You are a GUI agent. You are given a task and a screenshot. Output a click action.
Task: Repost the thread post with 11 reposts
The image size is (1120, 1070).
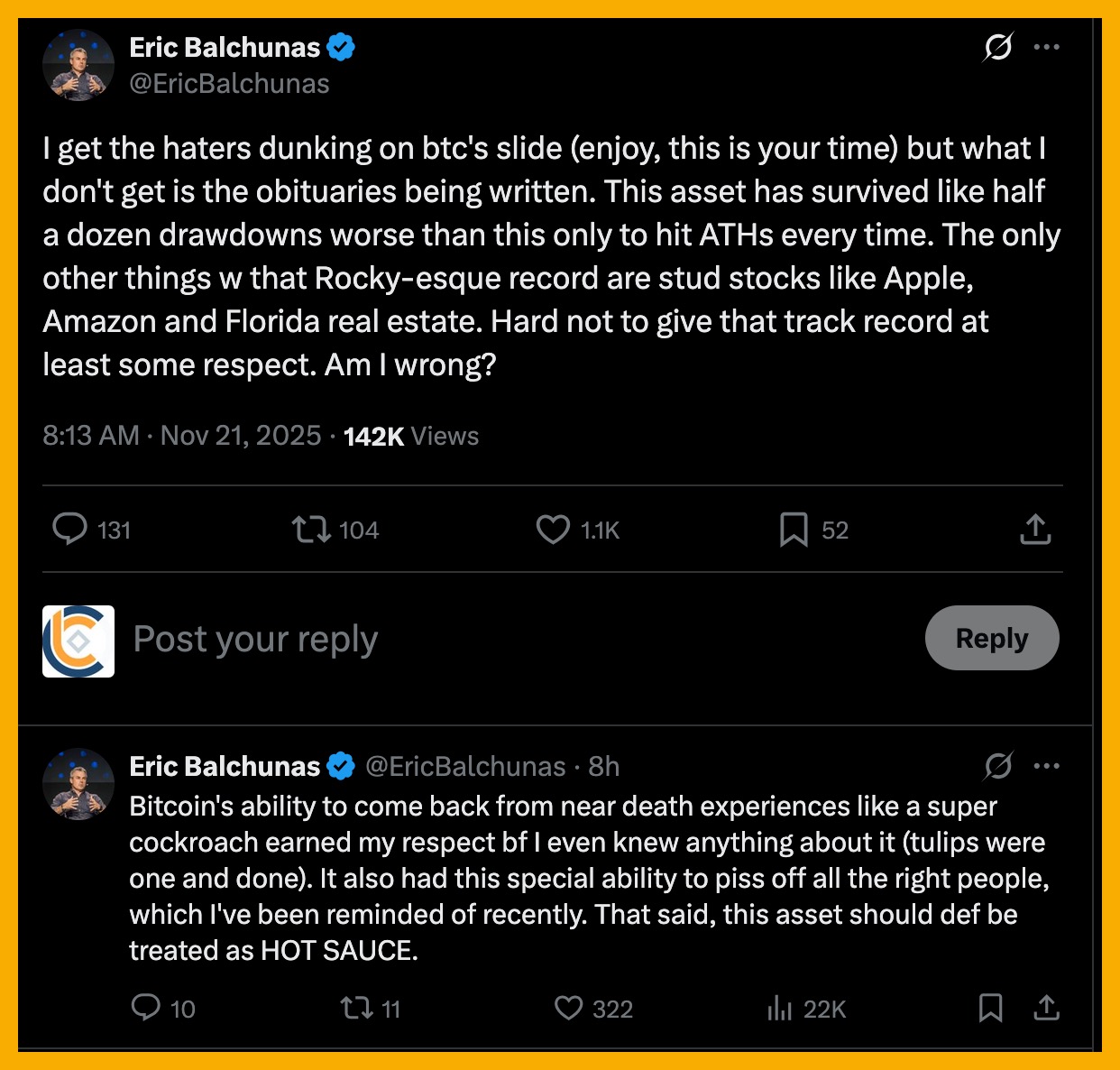coord(356,1008)
